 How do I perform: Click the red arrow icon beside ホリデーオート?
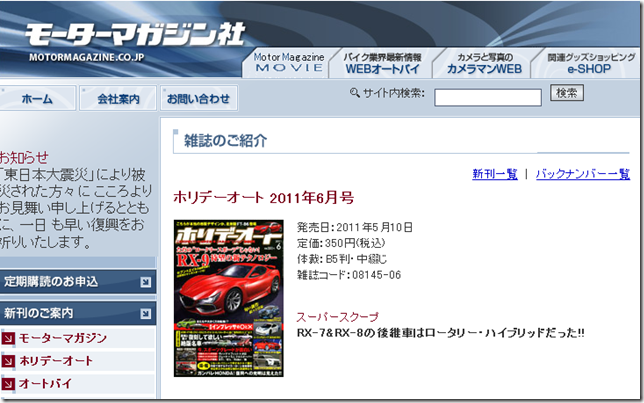point(8,361)
